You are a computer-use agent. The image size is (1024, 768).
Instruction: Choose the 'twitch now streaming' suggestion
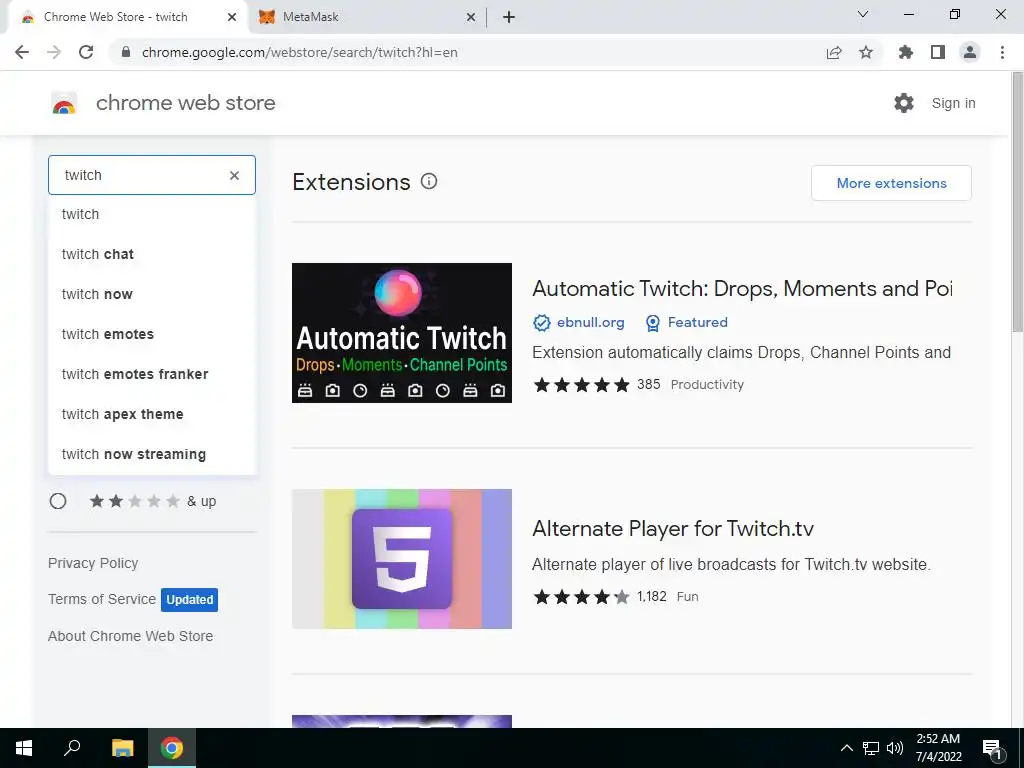(152, 454)
